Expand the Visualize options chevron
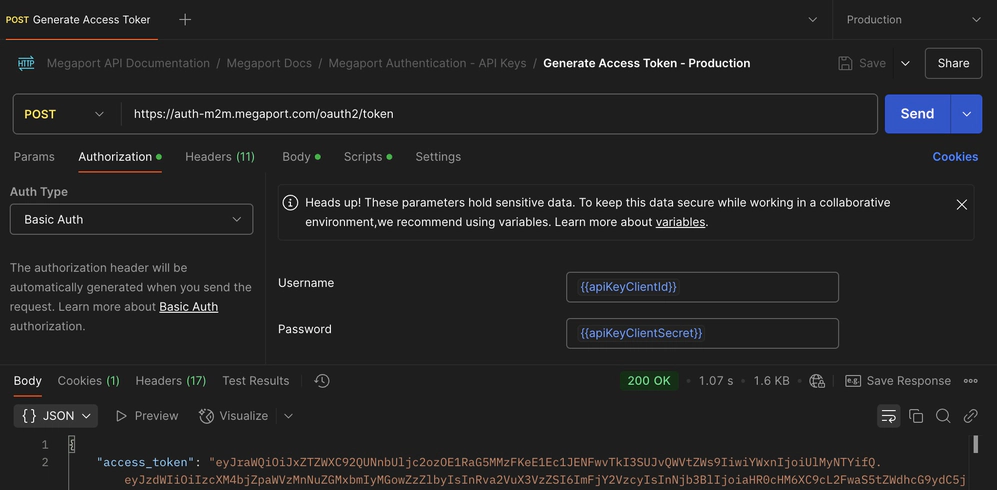The height and width of the screenshot is (490, 997). click(288, 416)
